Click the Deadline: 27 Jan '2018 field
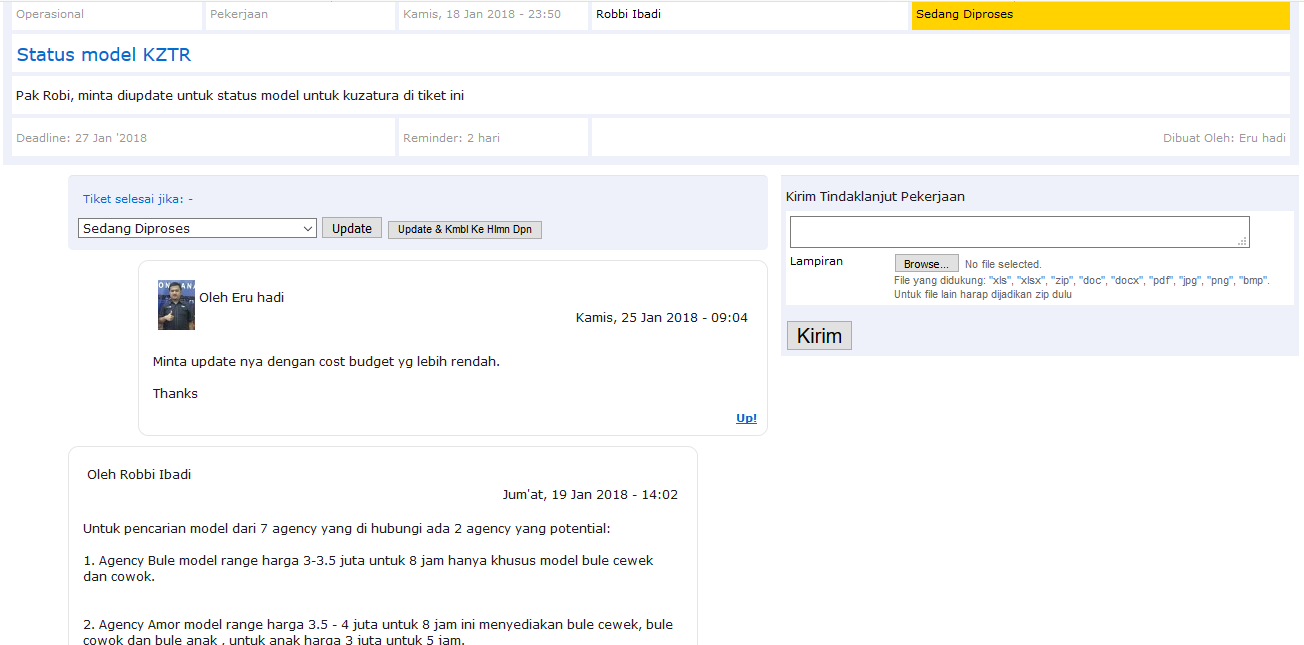1304x645 pixels. [82, 138]
